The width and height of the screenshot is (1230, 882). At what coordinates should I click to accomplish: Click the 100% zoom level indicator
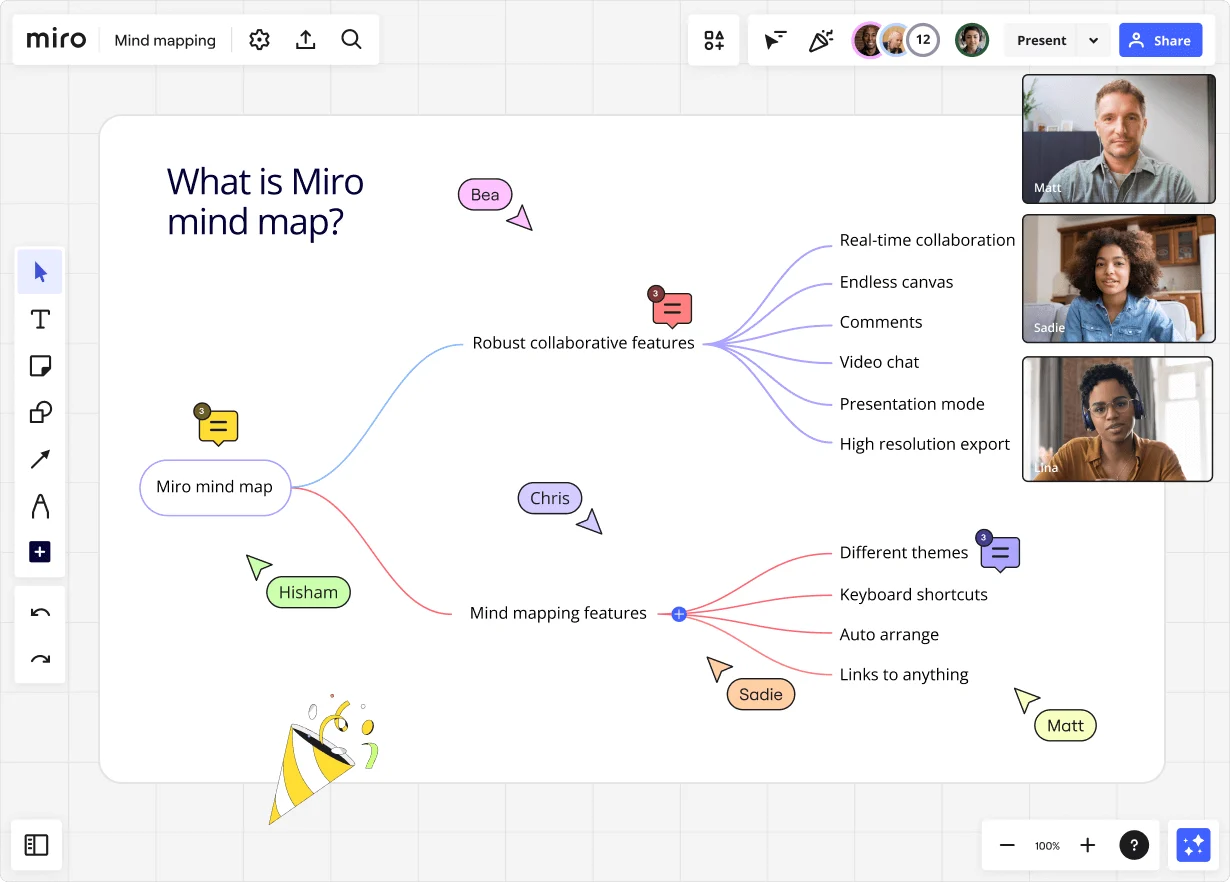click(x=1047, y=845)
